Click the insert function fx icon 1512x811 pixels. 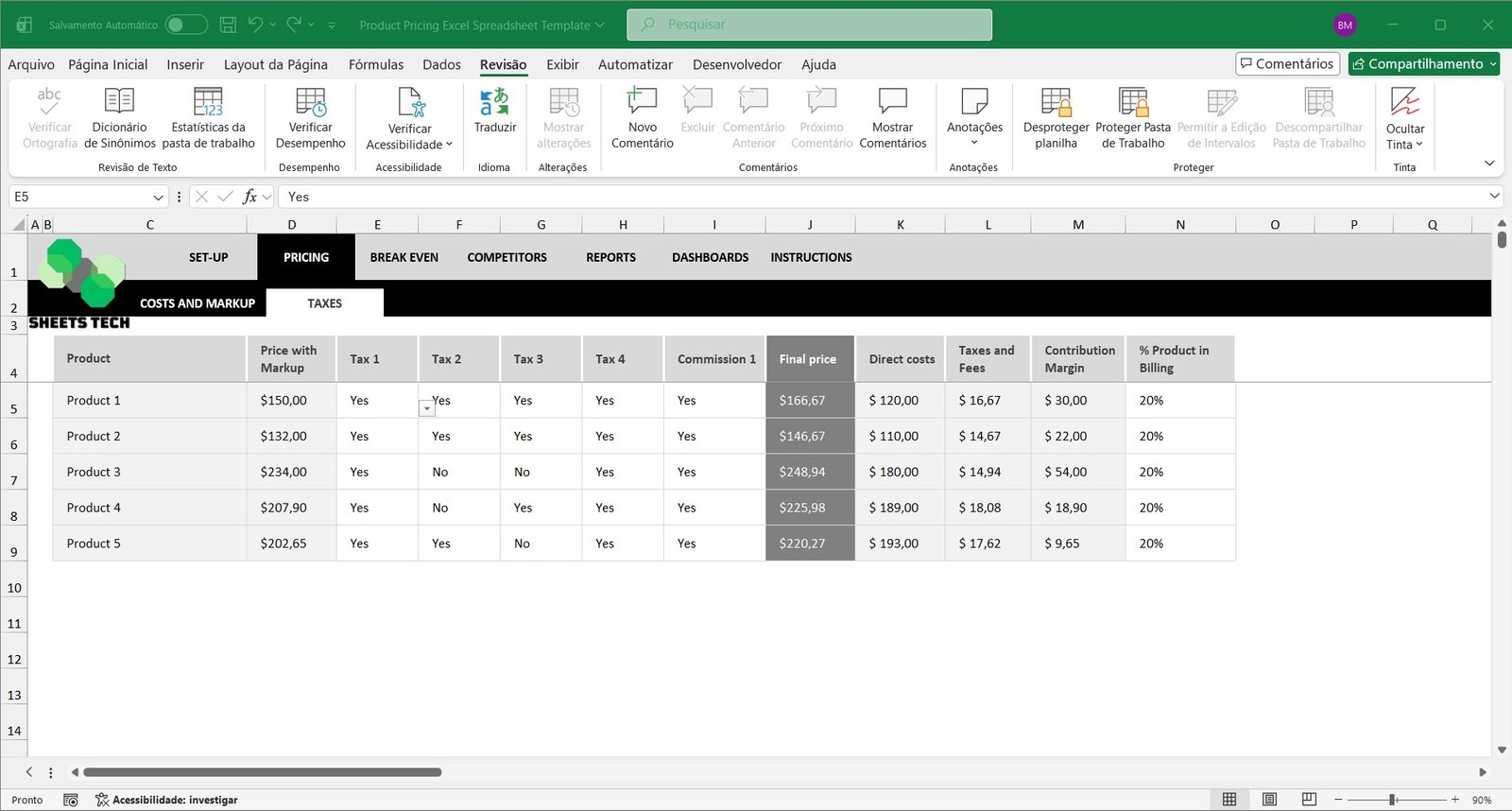pos(249,197)
